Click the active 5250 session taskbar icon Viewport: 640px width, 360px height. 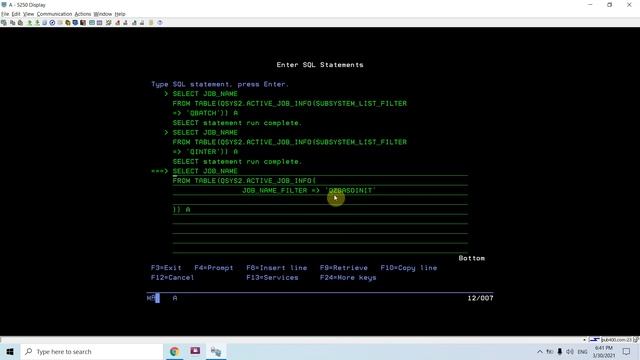(216, 351)
